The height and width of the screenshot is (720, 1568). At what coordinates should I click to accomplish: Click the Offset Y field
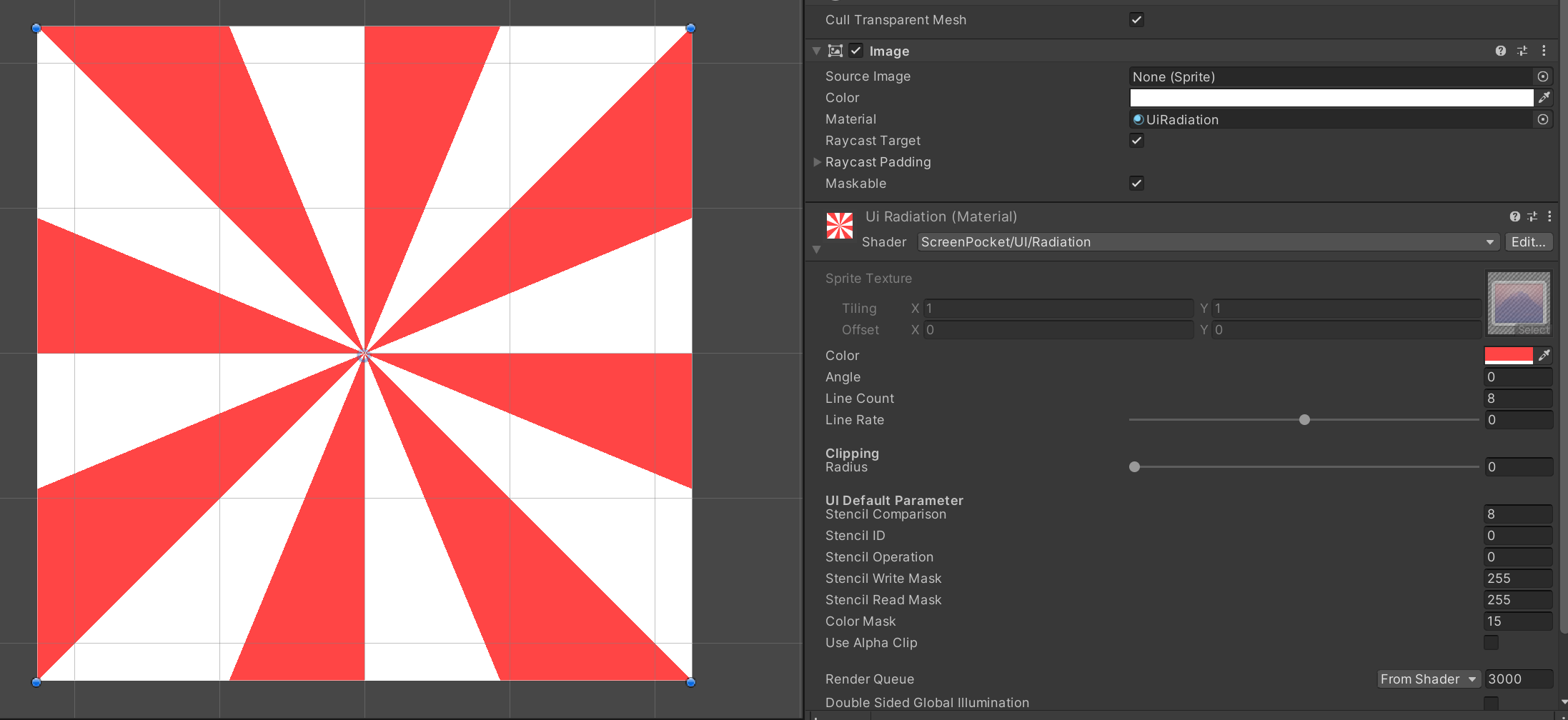point(1347,330)
